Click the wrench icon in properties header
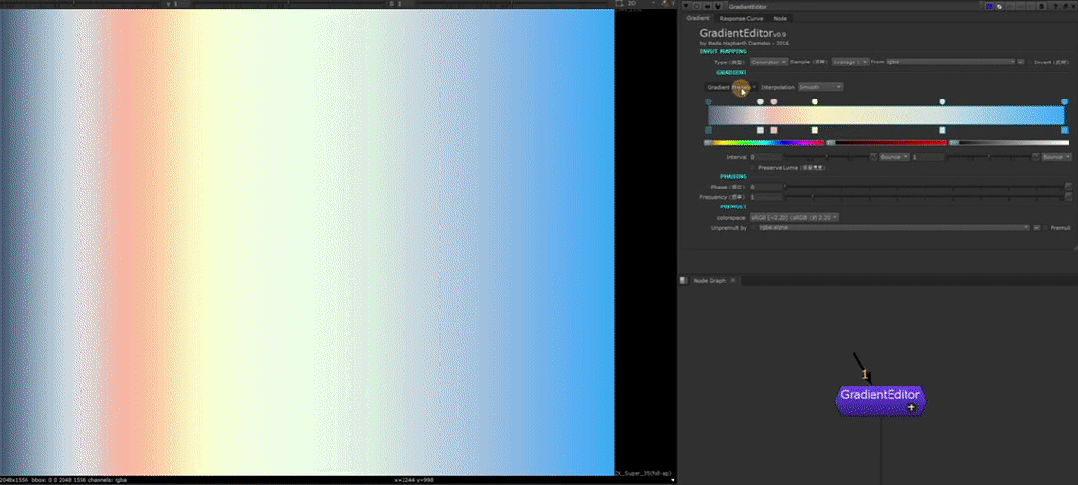The height and width of the screenshot is (485, 1078). click(x=718, y=6)
